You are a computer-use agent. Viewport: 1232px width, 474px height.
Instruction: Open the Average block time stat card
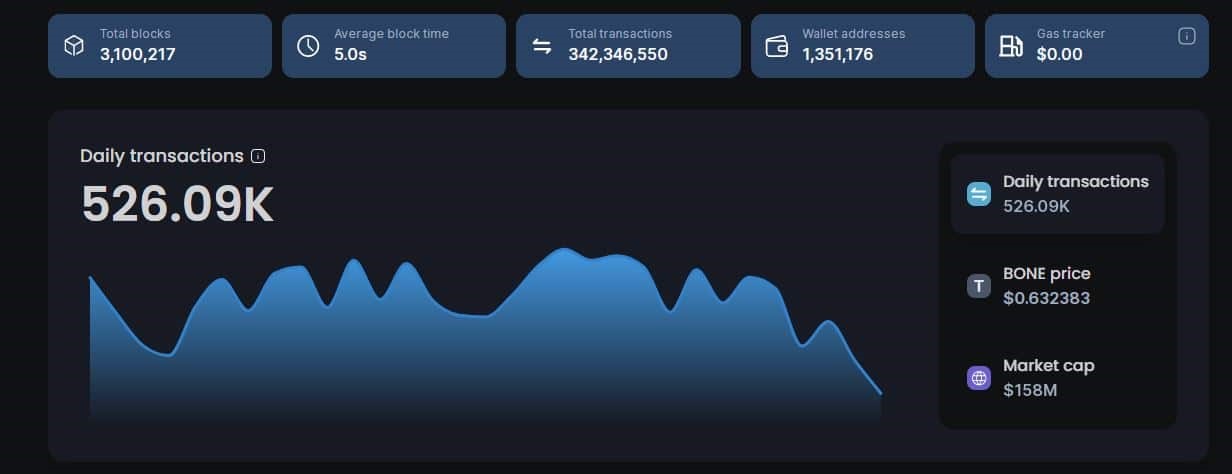click(394, 45)
